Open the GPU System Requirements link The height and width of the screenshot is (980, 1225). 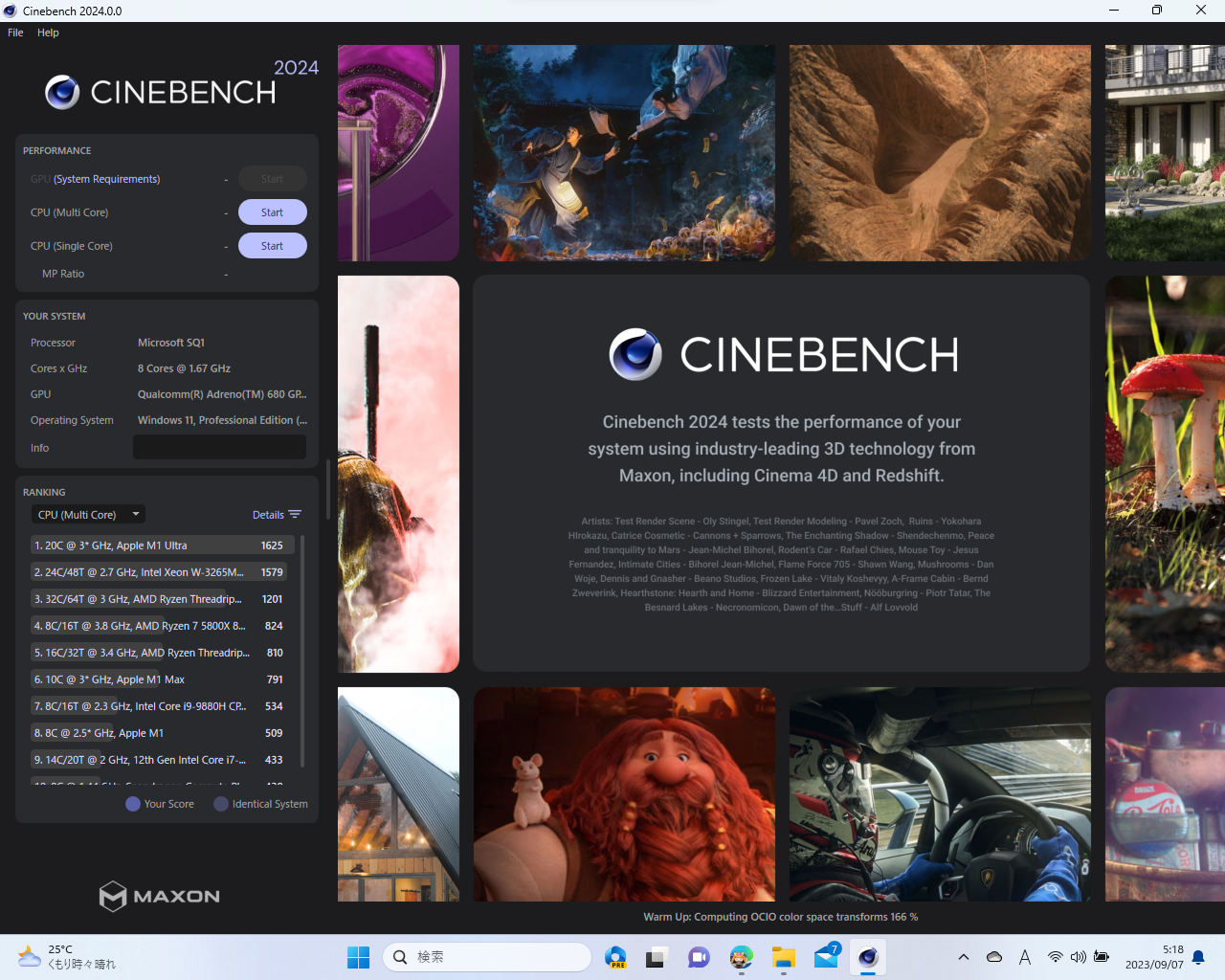pyautogui.click(x=107, y=179)
